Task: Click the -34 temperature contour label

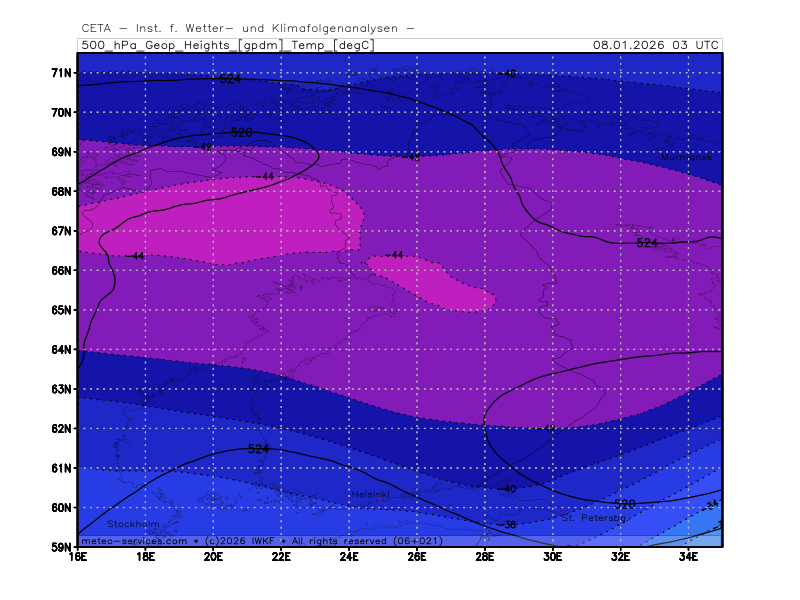Action: pos(712,504)
